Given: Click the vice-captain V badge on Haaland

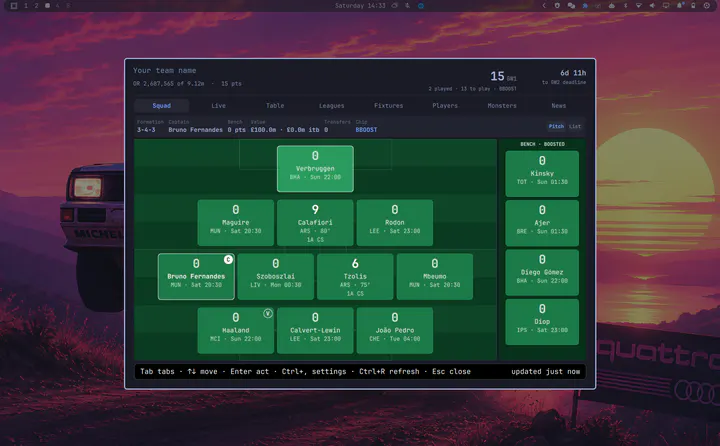Looking at the screenshot, I should click(268, 313).
